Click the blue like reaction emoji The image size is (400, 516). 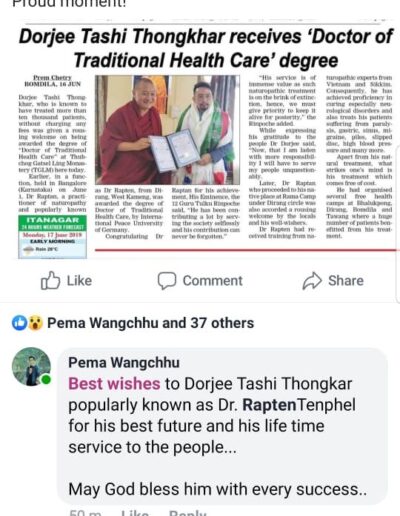tap(20, 323)
